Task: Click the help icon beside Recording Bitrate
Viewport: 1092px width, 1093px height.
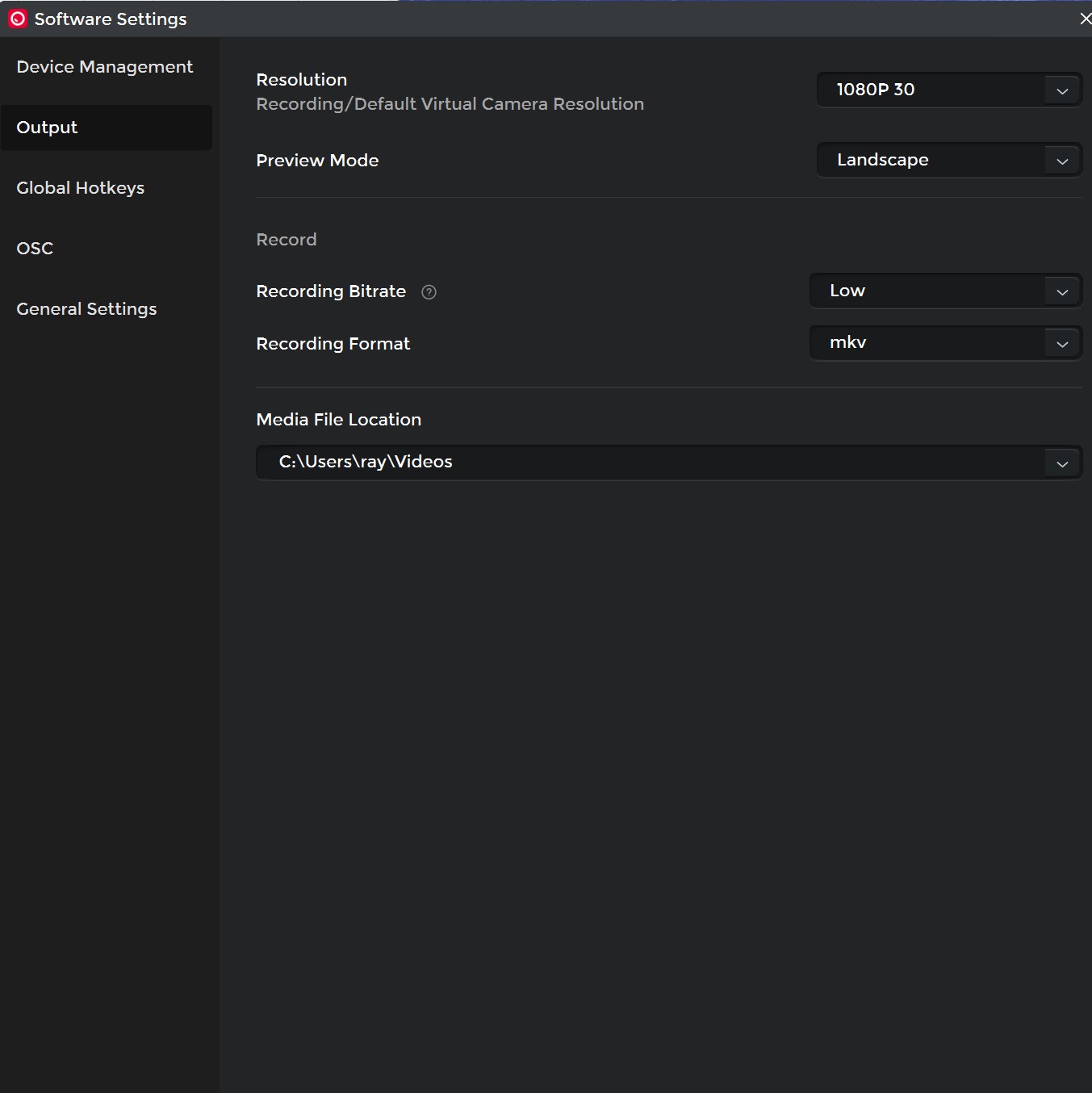Action: pos(429,292)
